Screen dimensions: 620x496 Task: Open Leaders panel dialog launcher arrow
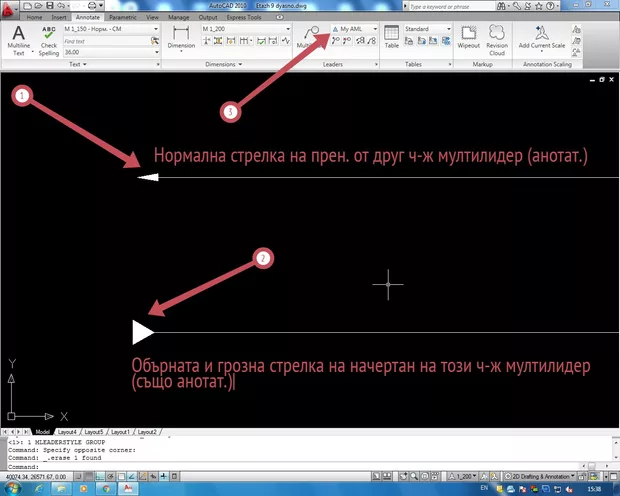coord(376,64)
